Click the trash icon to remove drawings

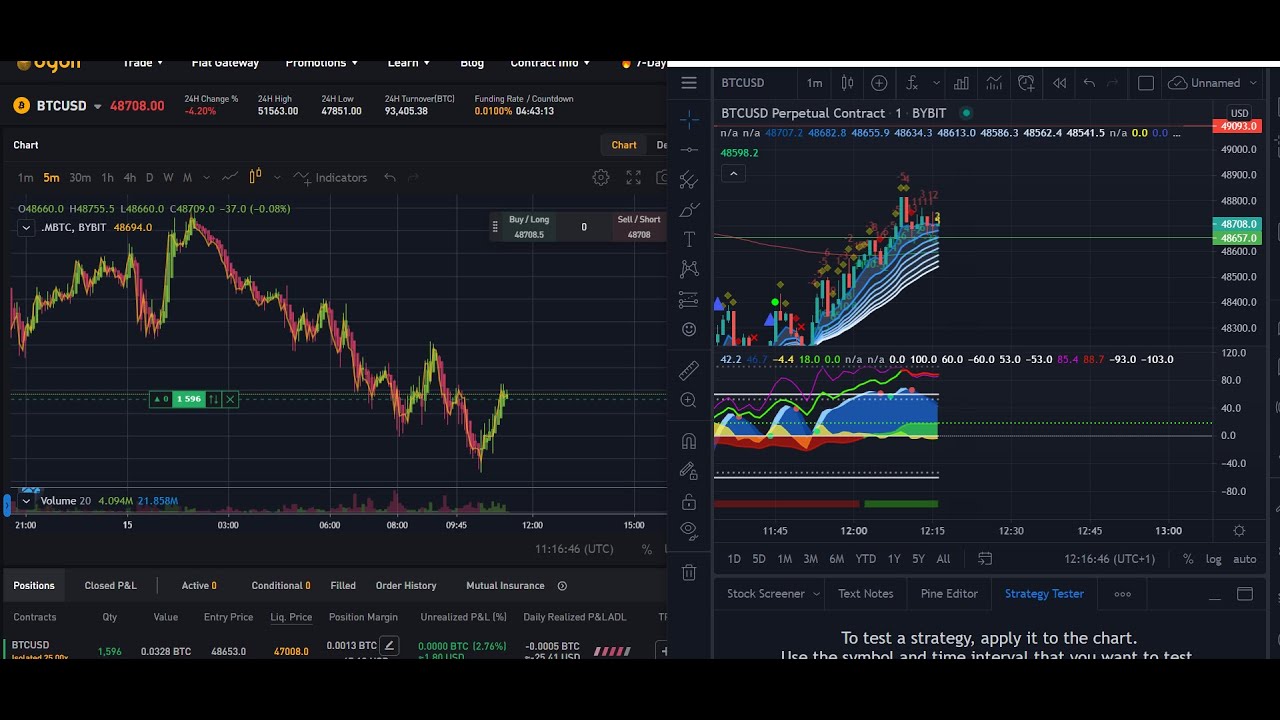point(689,572)
